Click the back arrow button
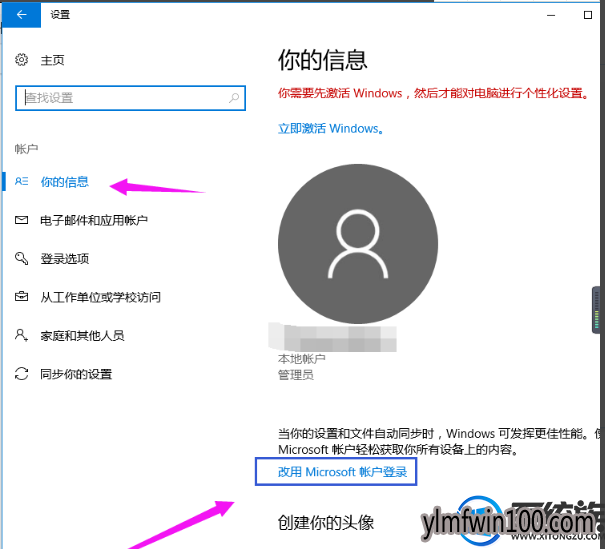Image resolution: width=605 pixels, height=549 pixels. (x=21, y=15)
